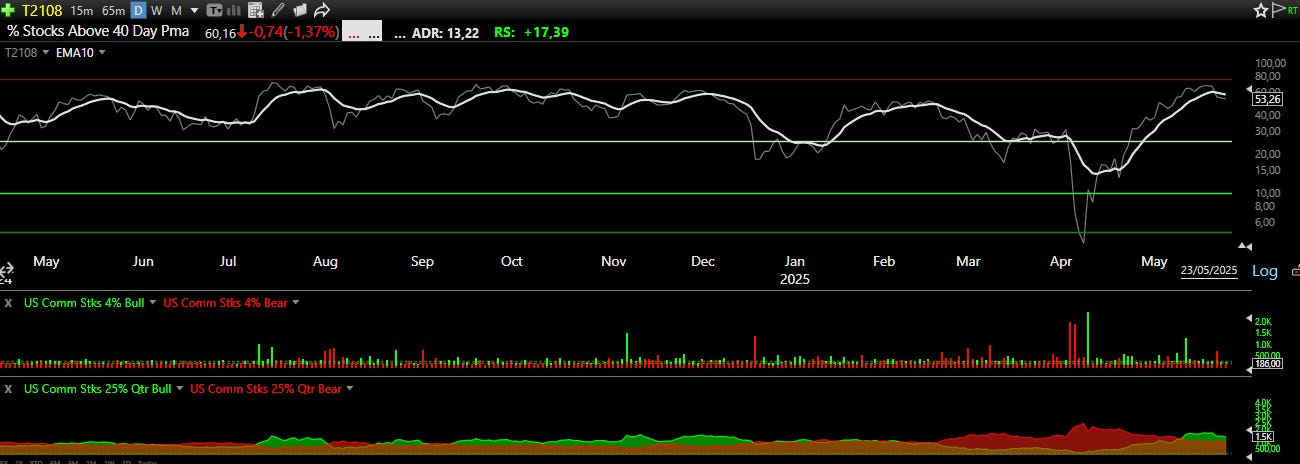Click the flag icon at top right

tap(1278, 10)
